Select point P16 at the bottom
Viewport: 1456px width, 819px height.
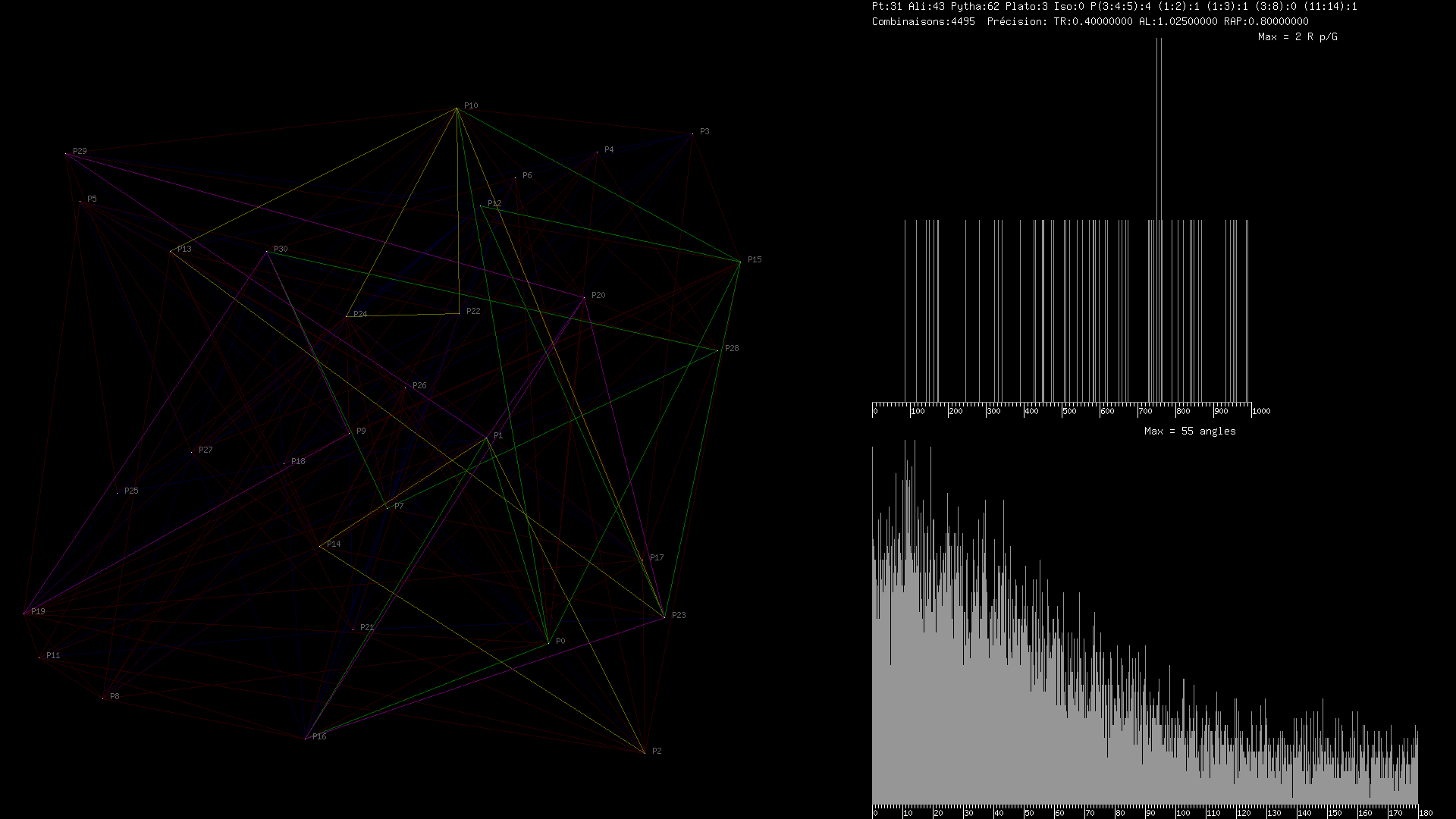click(x=306, y=738)
